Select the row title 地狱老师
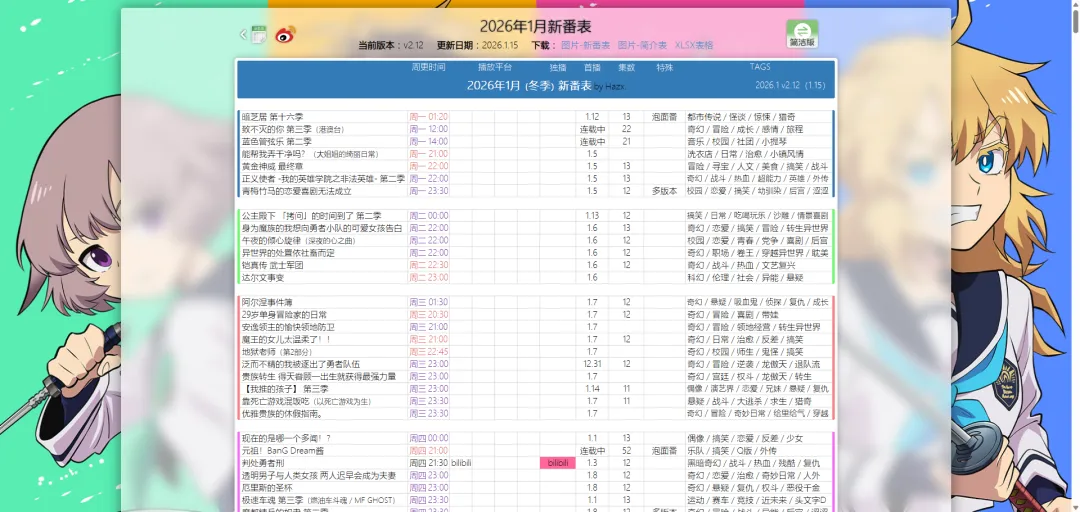This screenshot has height=512, width=1080. tap(258, 352)
